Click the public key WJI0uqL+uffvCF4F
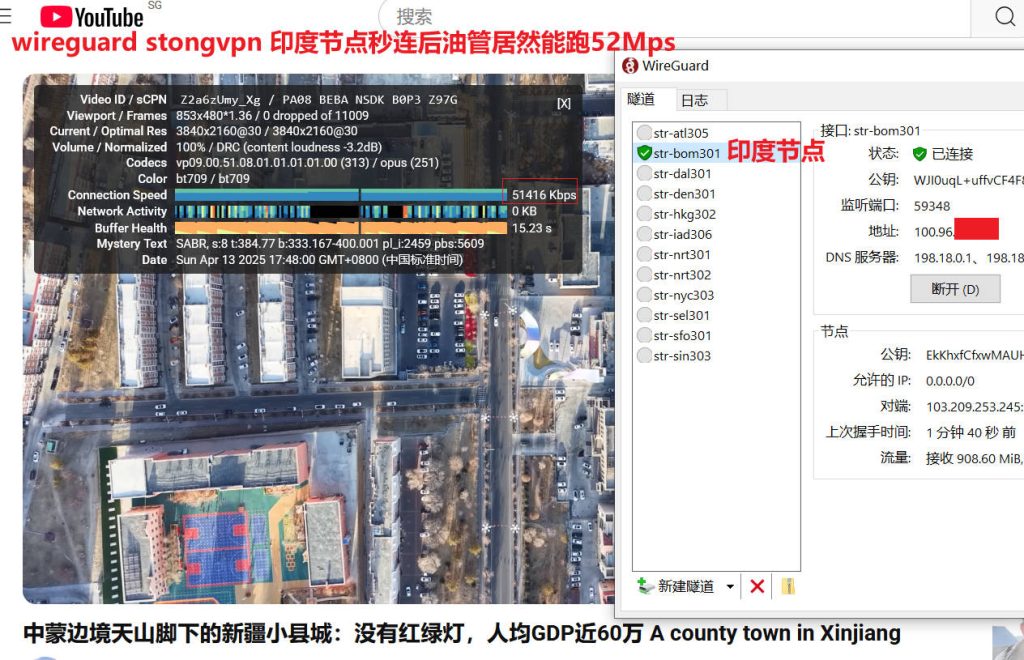The height and width of the screenshot is (660, 1024). tap(968, 180)
